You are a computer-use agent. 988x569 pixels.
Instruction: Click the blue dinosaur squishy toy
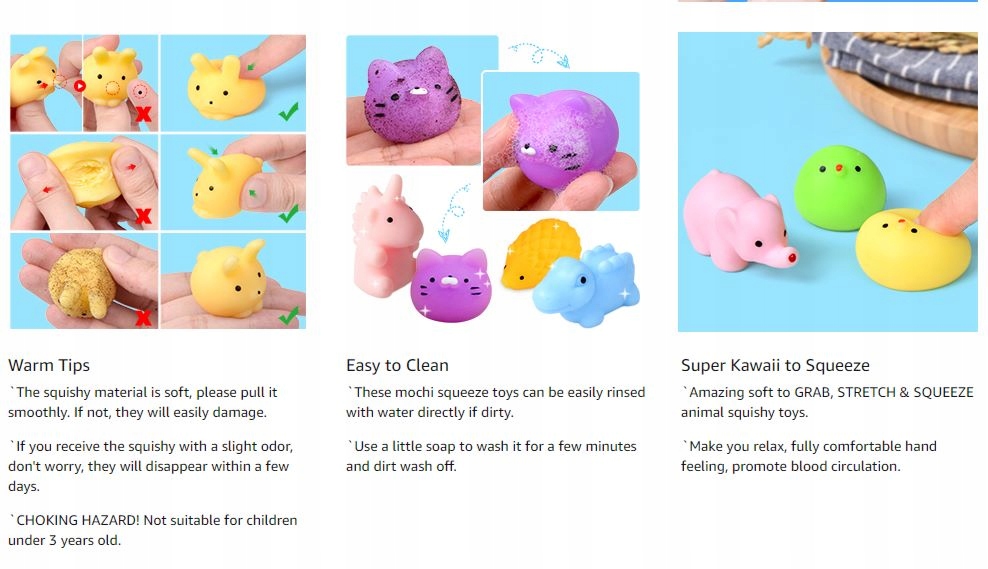tap(585, 285)
